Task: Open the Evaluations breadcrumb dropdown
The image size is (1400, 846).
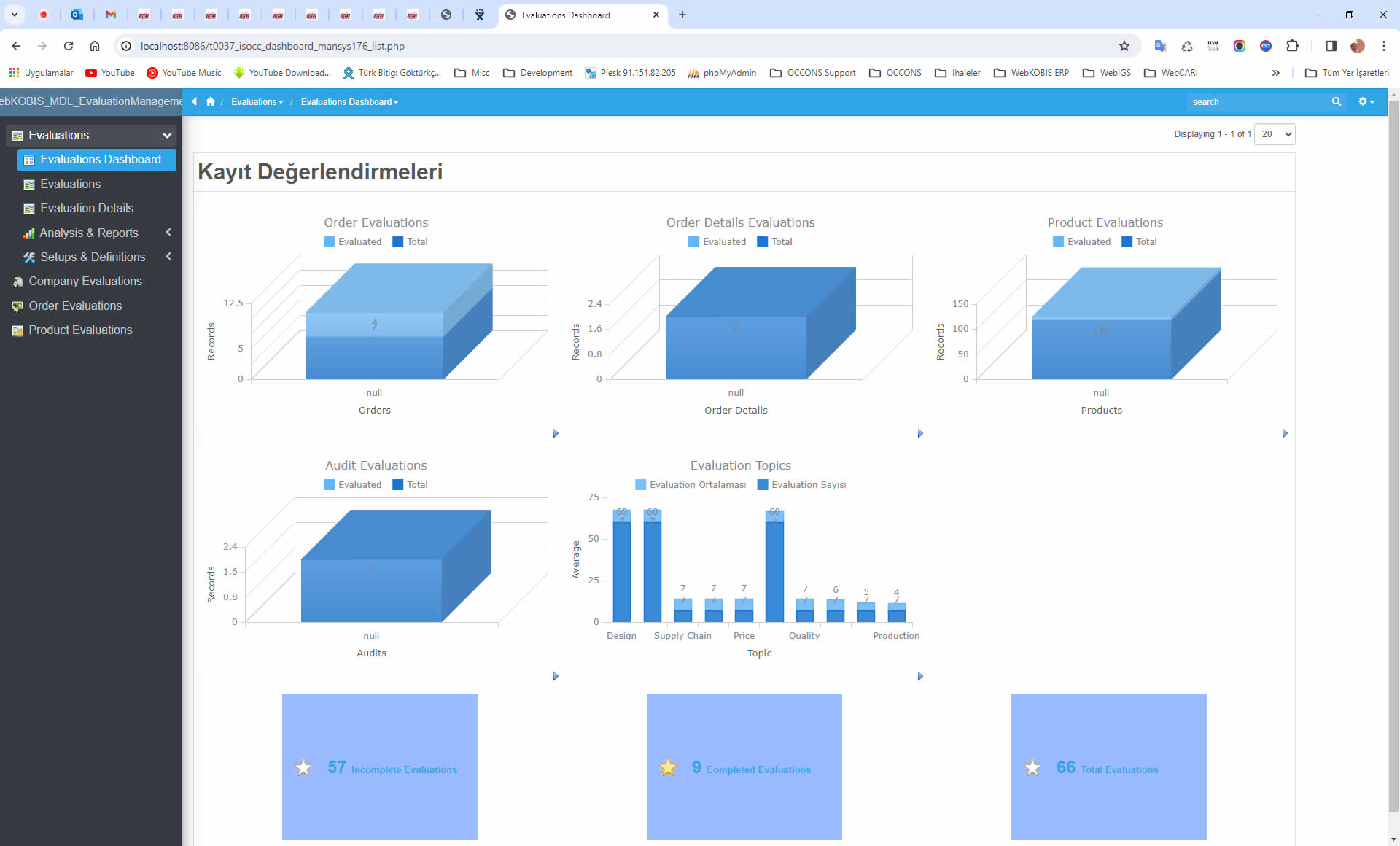Action: pyautogui.click(x=257, y=102)
